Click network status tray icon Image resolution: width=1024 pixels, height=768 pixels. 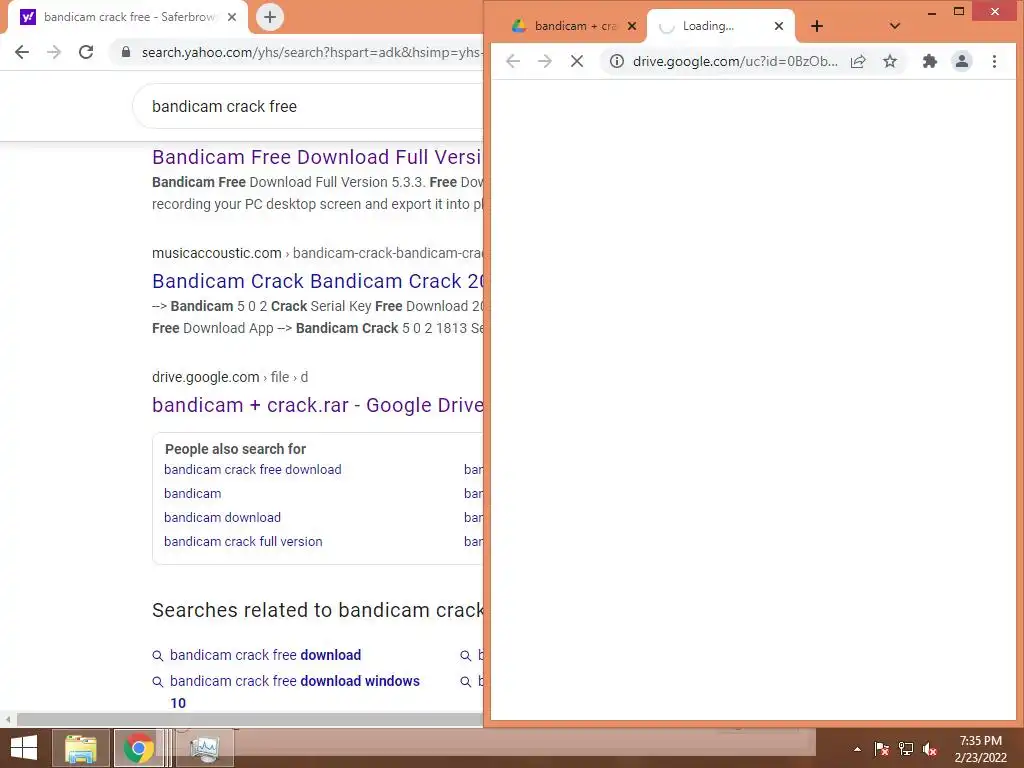pos(906,749)
